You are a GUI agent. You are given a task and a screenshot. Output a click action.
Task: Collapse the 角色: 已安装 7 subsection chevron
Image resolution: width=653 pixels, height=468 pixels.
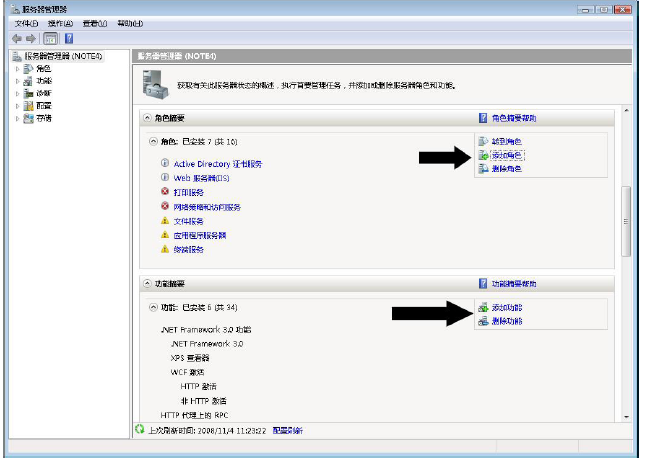pos(153,142)
